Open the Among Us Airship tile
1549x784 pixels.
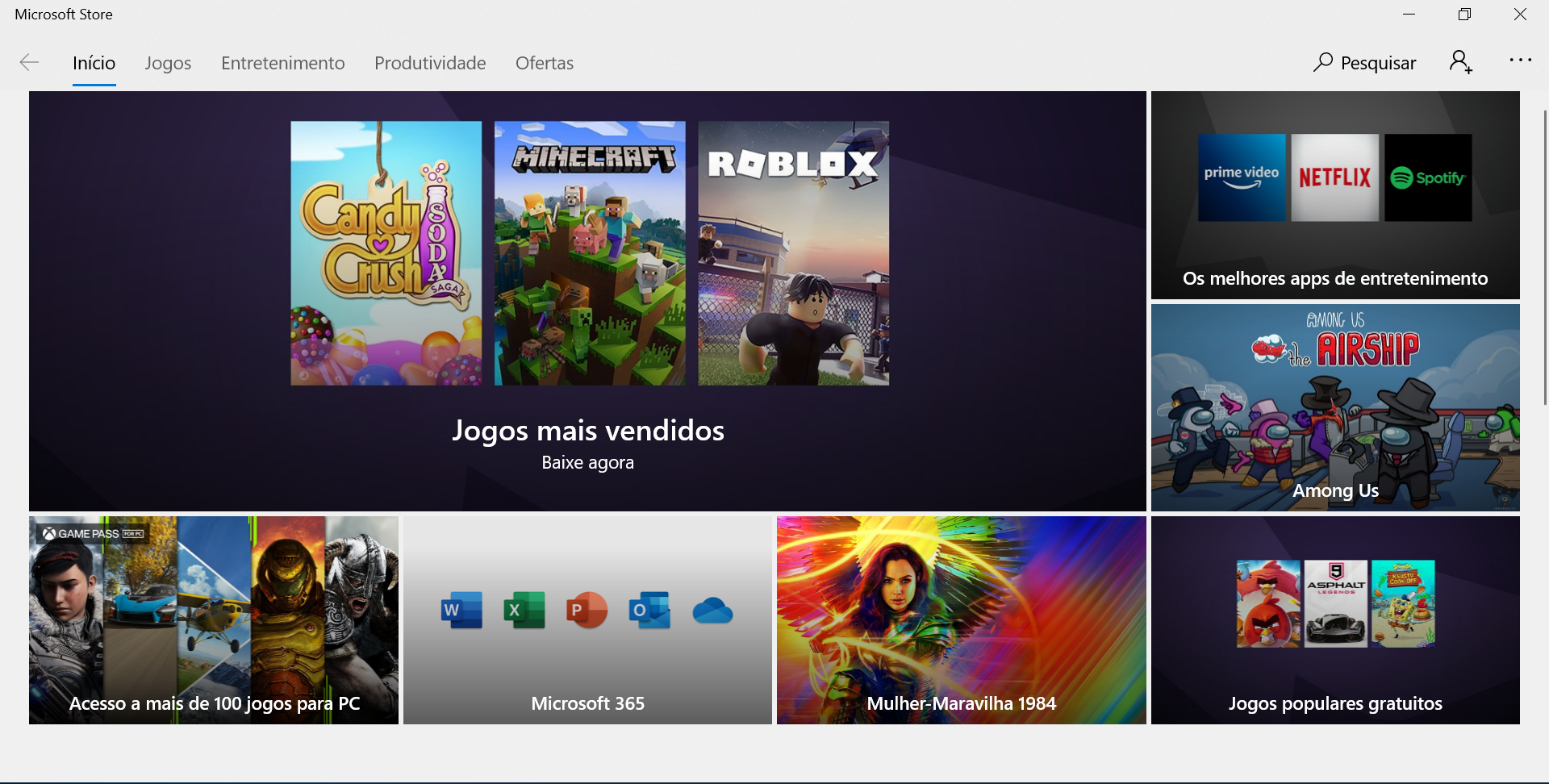coord(1335,407)
